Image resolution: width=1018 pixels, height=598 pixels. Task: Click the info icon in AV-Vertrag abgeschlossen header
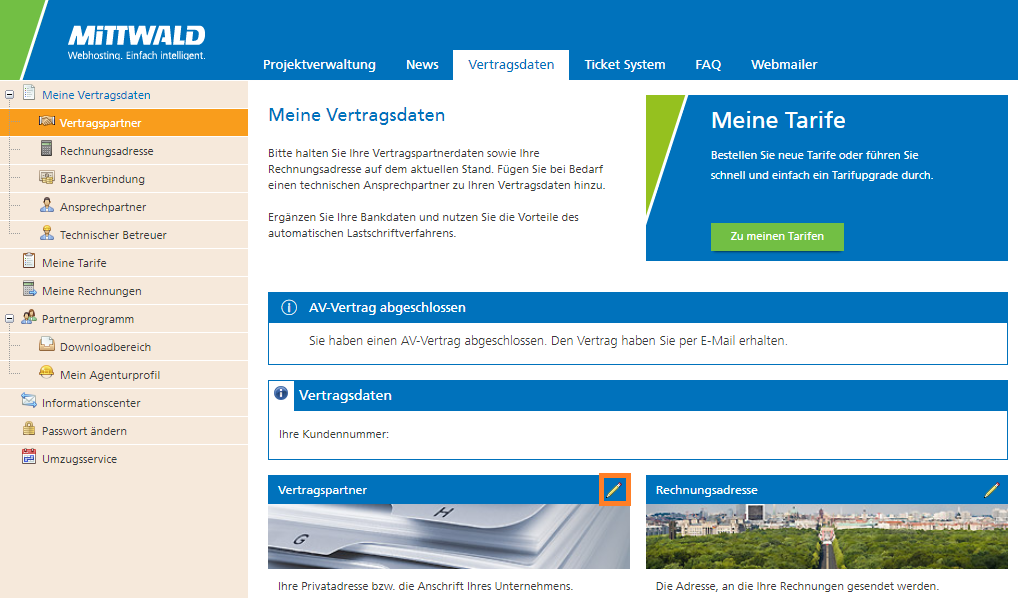click(289, 307)
